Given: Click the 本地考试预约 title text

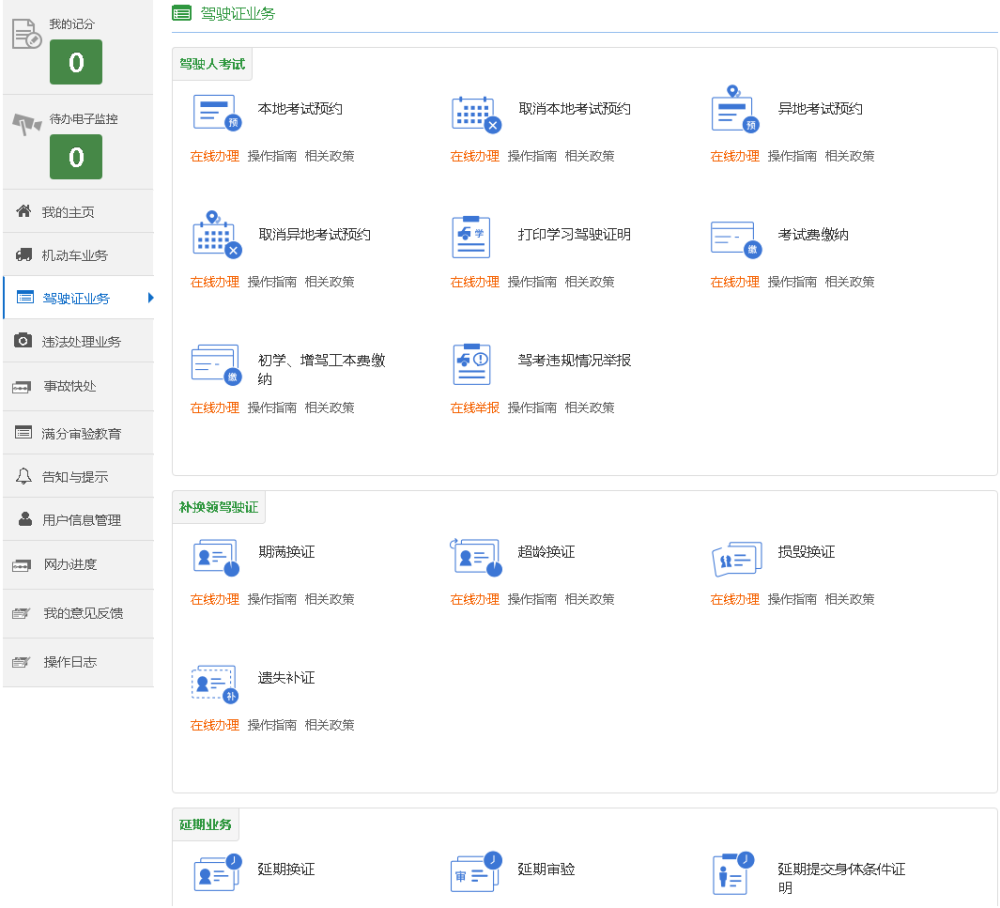Looking at the screenshot, I should pos(300,109).
